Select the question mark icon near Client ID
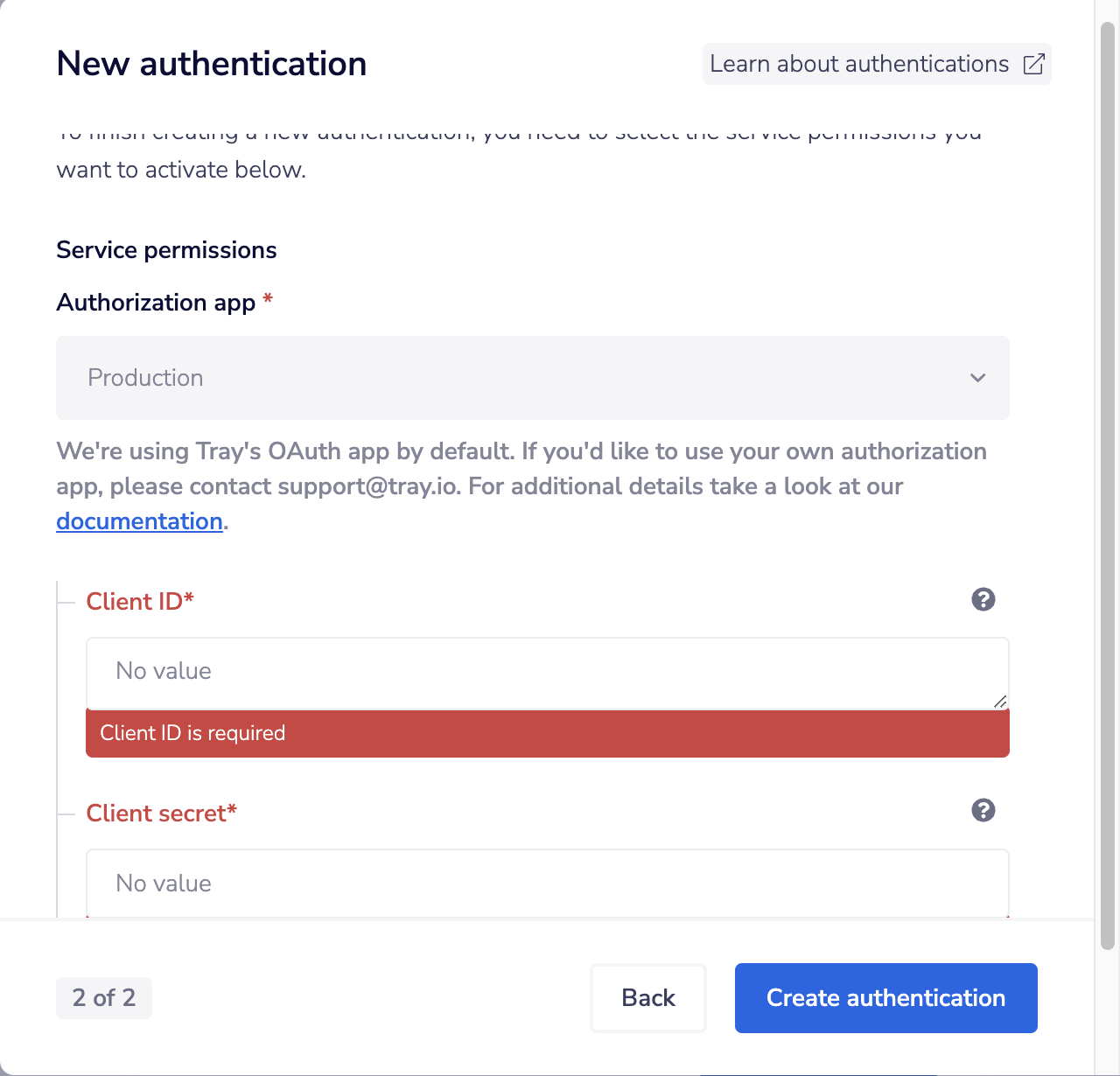Image resolution: width=1120 pixels, height=1076 pixels. [x=983, y=599]
